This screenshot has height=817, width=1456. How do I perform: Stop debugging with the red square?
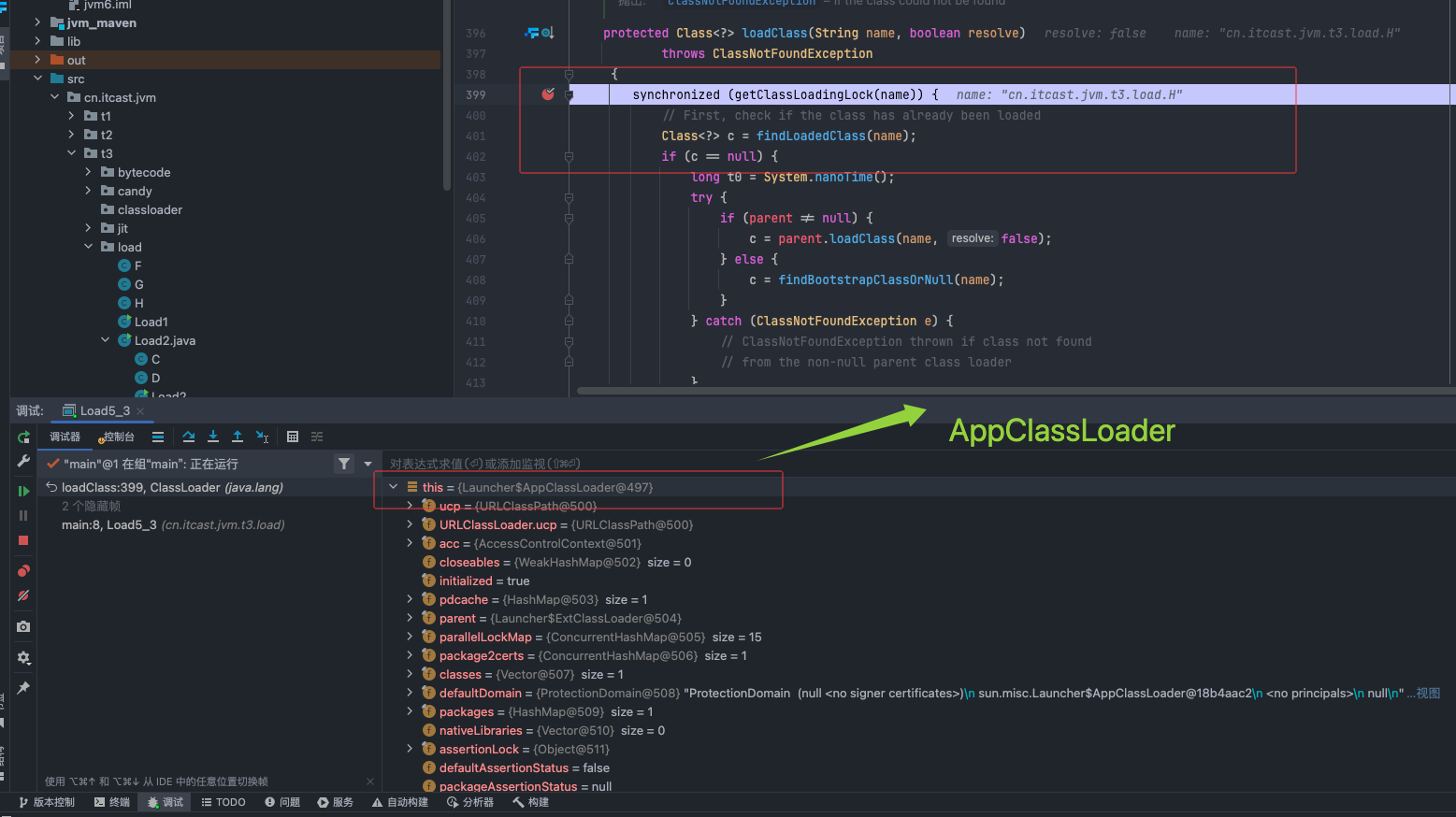[23, 540]
